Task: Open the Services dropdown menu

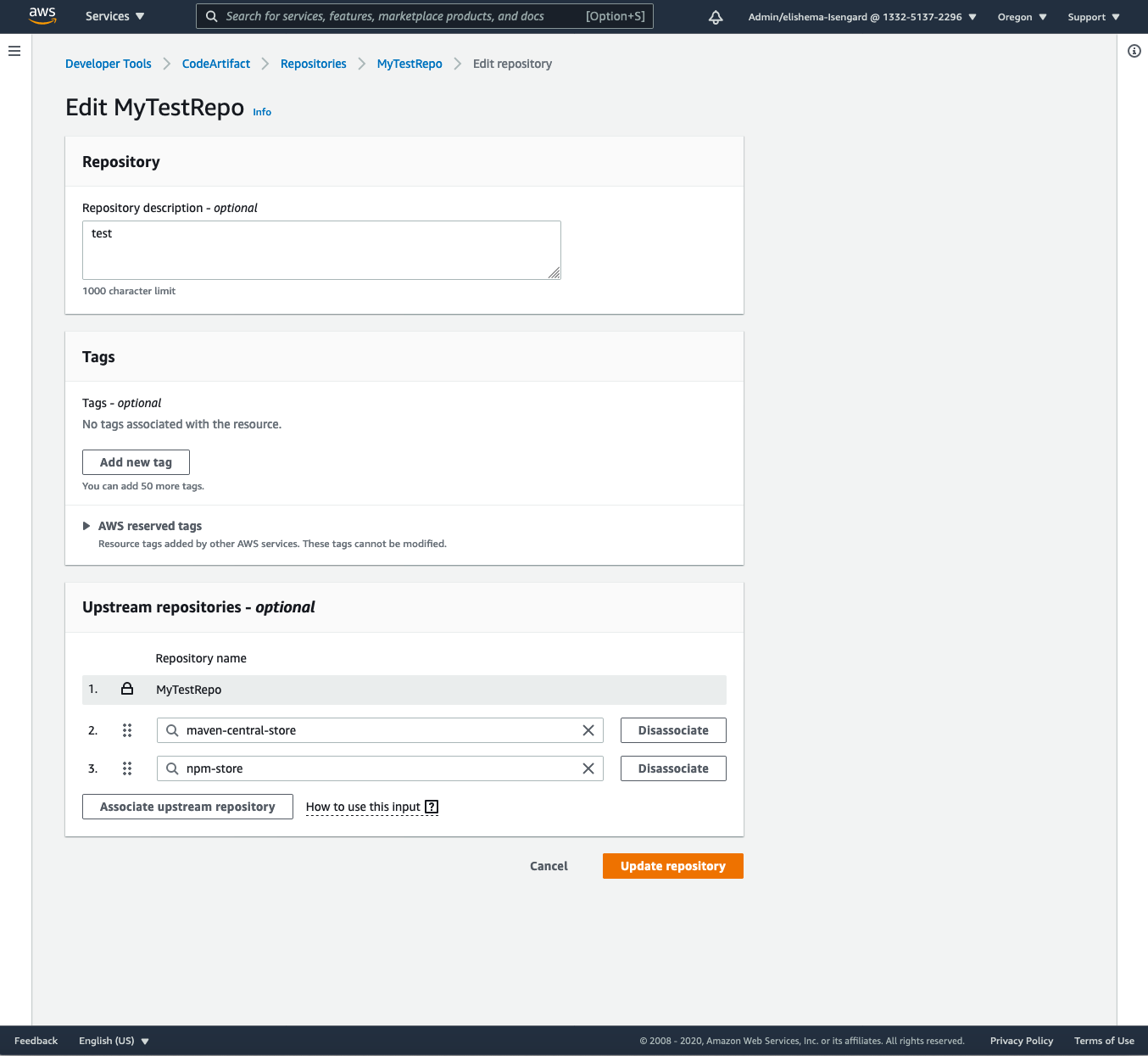Action: [114, 16]
